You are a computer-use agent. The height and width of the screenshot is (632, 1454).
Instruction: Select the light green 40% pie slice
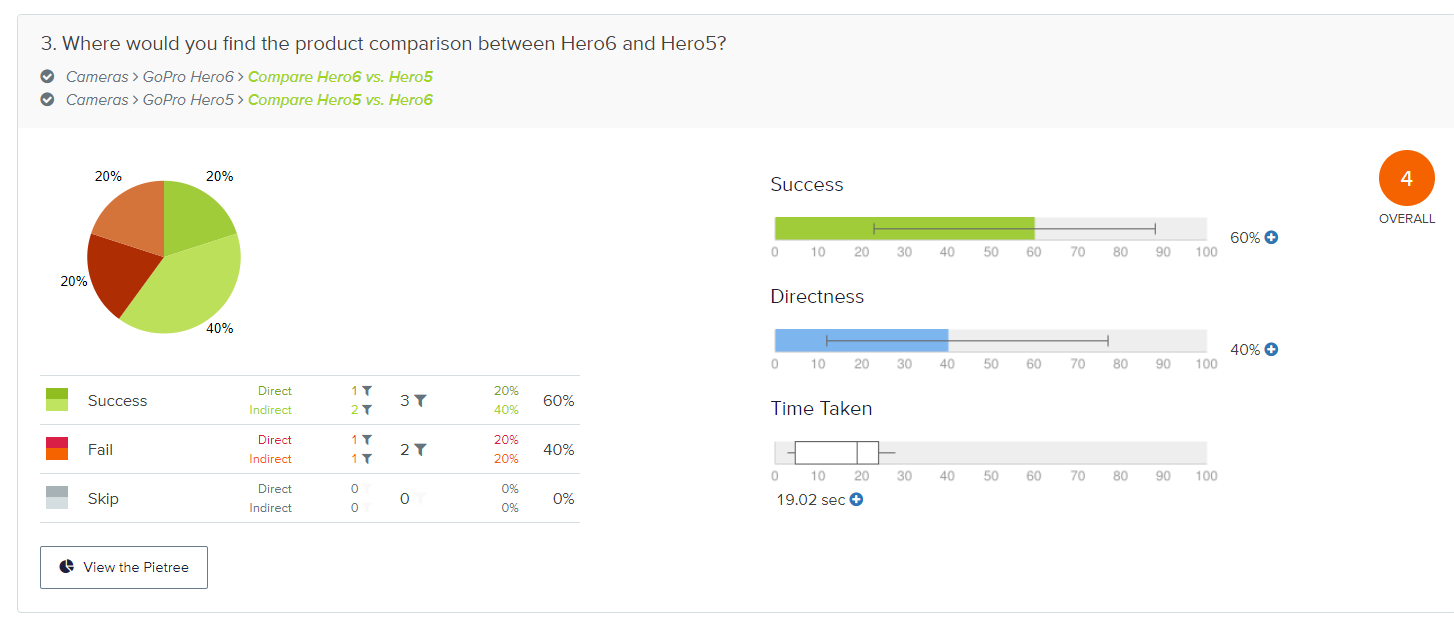pos(190,285)
